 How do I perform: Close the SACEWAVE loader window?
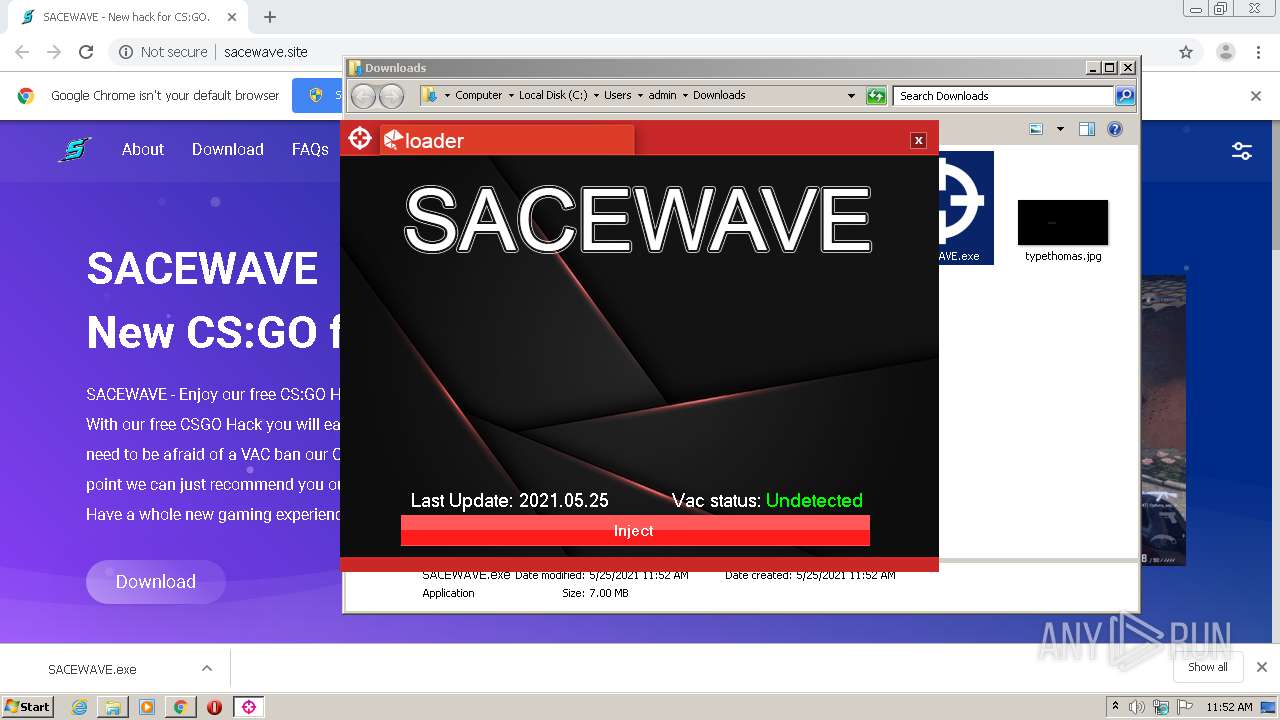click(x=918, y=140)
